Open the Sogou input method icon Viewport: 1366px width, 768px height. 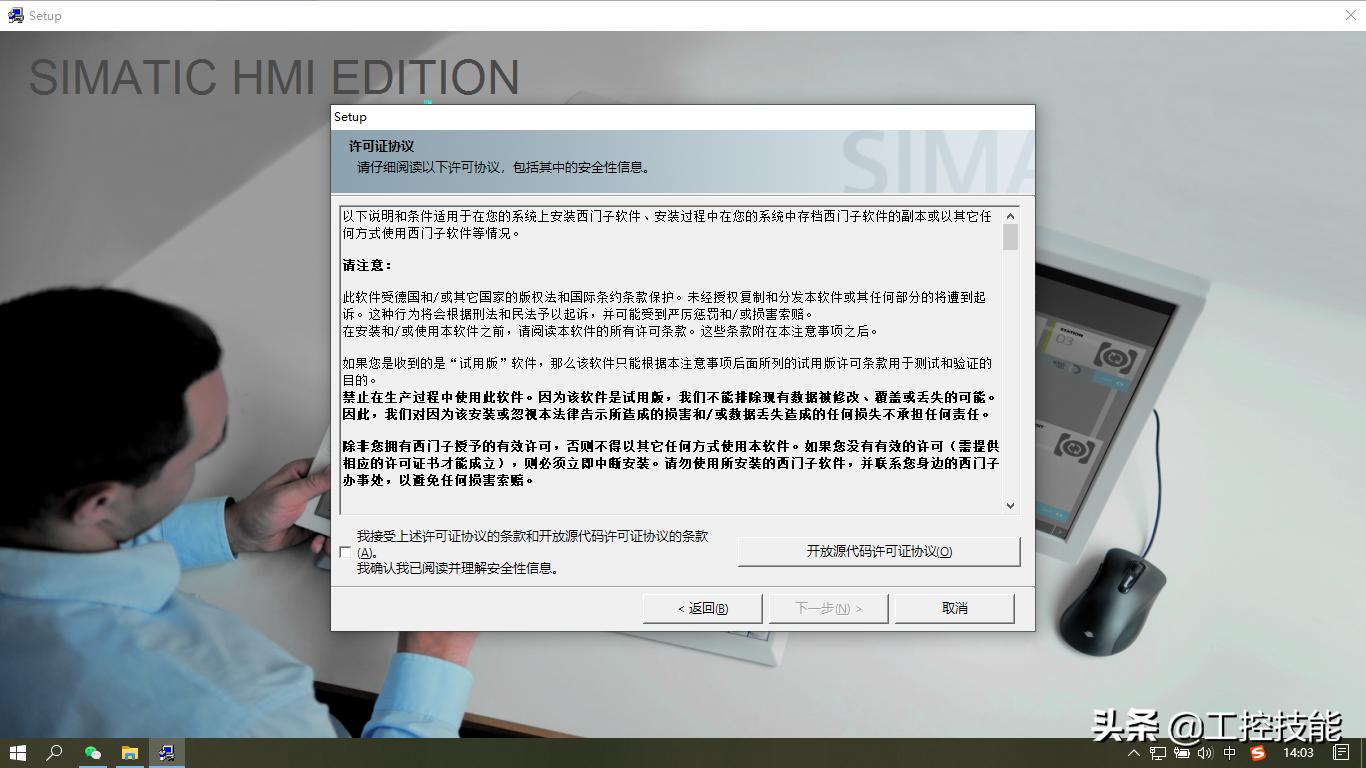tap(1258, 753)
